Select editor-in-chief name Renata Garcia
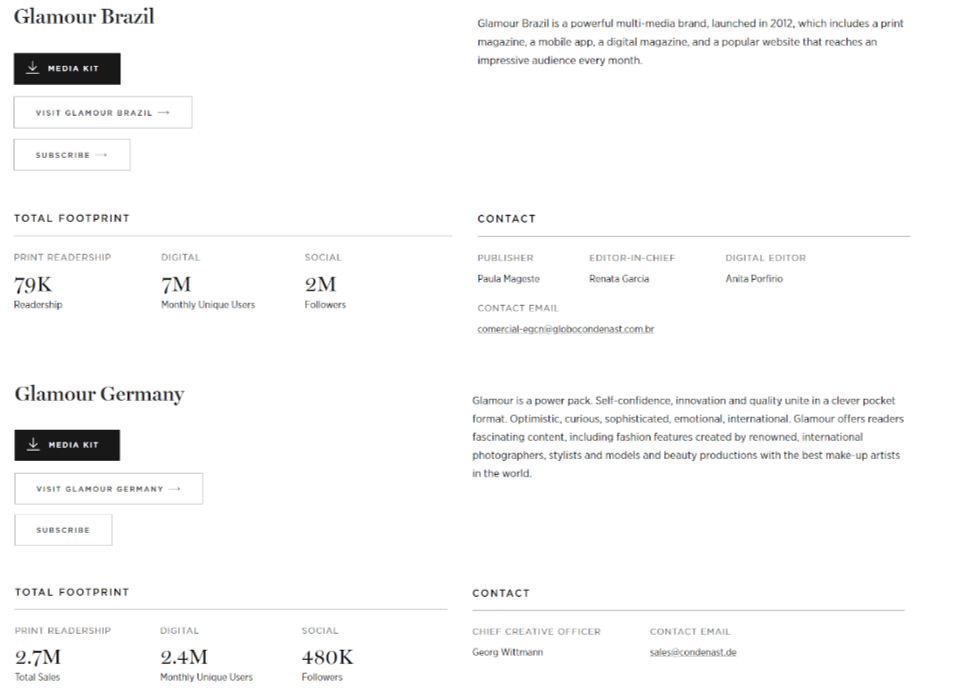The width and height of the screenshot is (956, 696). pos(618,279)
